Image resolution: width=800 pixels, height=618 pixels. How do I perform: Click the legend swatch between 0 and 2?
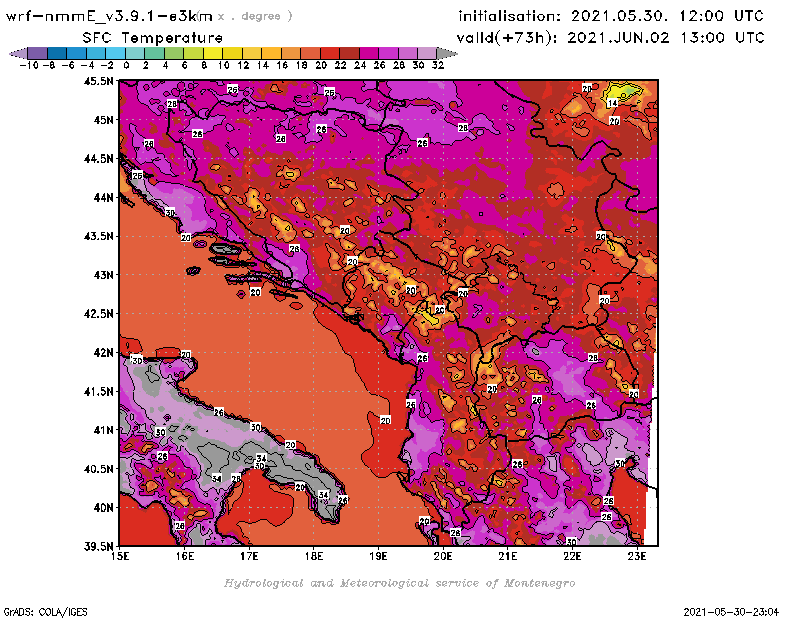click(x=135, y=53)
